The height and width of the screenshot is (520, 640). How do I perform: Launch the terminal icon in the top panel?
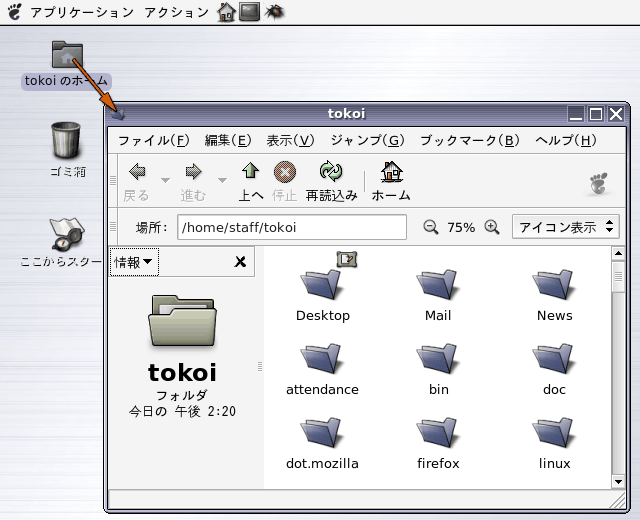249,11
